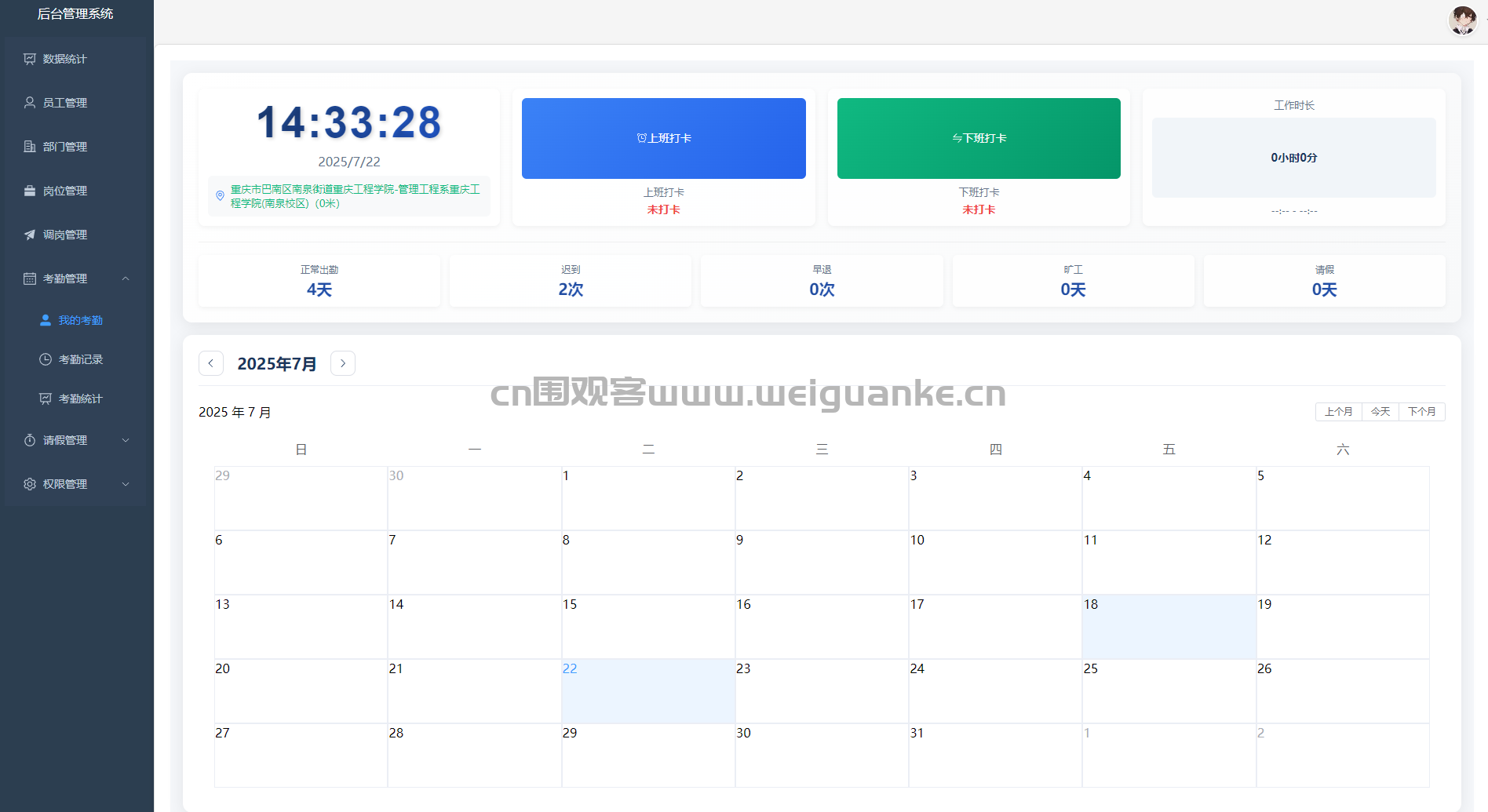
Task: Expand the 请假管理 submenu chevron
Action: click(x=126, y=440)
